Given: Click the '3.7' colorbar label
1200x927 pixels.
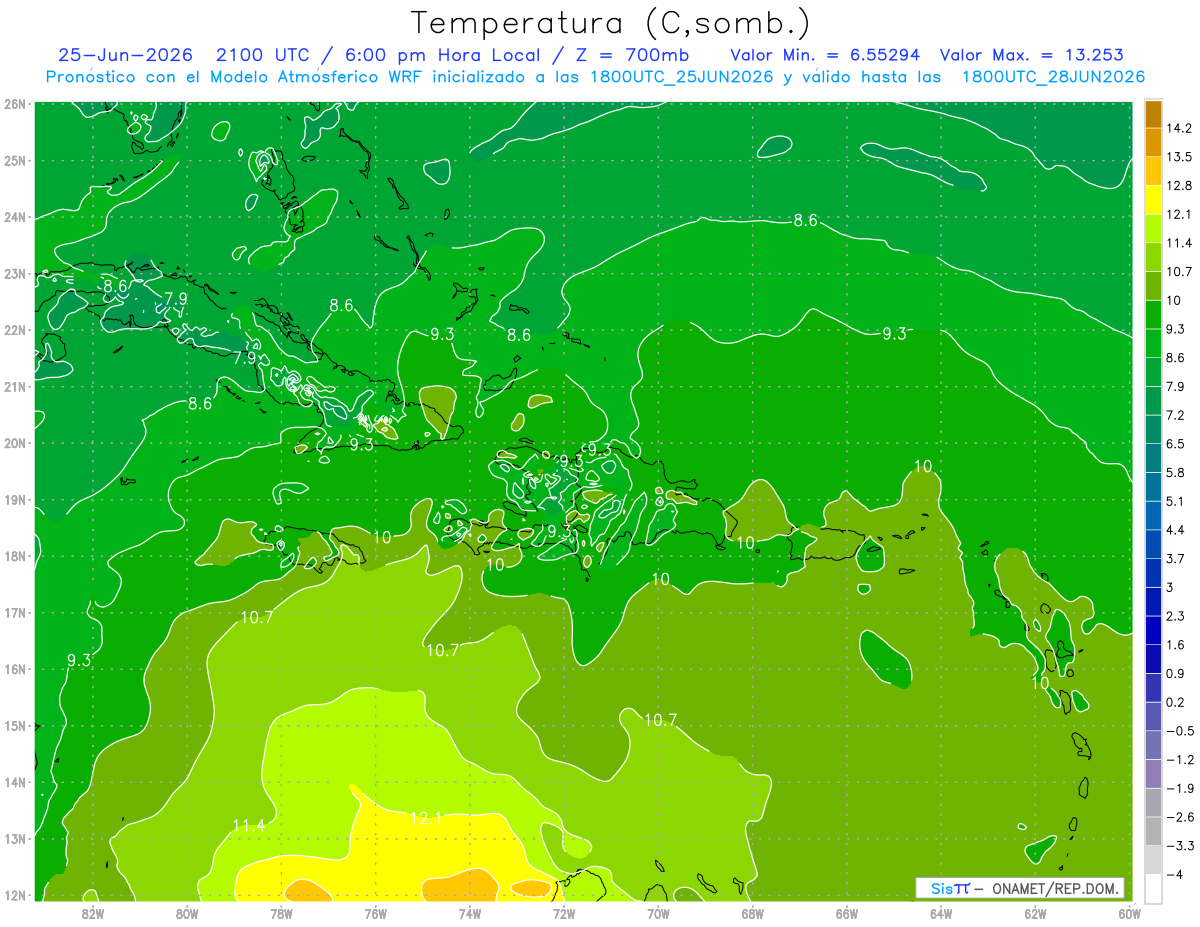Looking at the screenshot, I should (x=1176, y=559).
